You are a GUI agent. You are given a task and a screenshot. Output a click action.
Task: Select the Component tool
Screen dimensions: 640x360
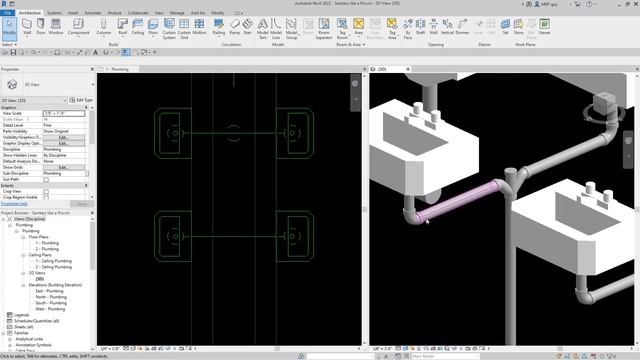[x=78, y=27]
